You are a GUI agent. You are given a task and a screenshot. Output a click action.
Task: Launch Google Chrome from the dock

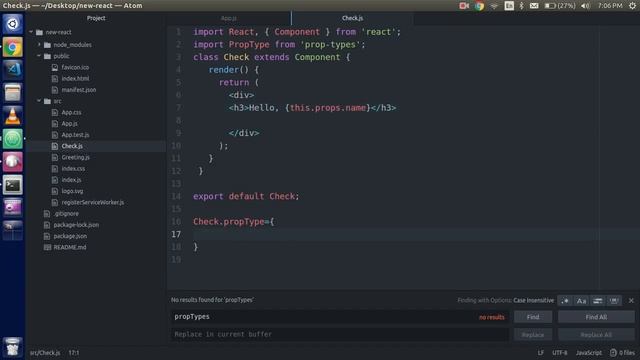13,47
